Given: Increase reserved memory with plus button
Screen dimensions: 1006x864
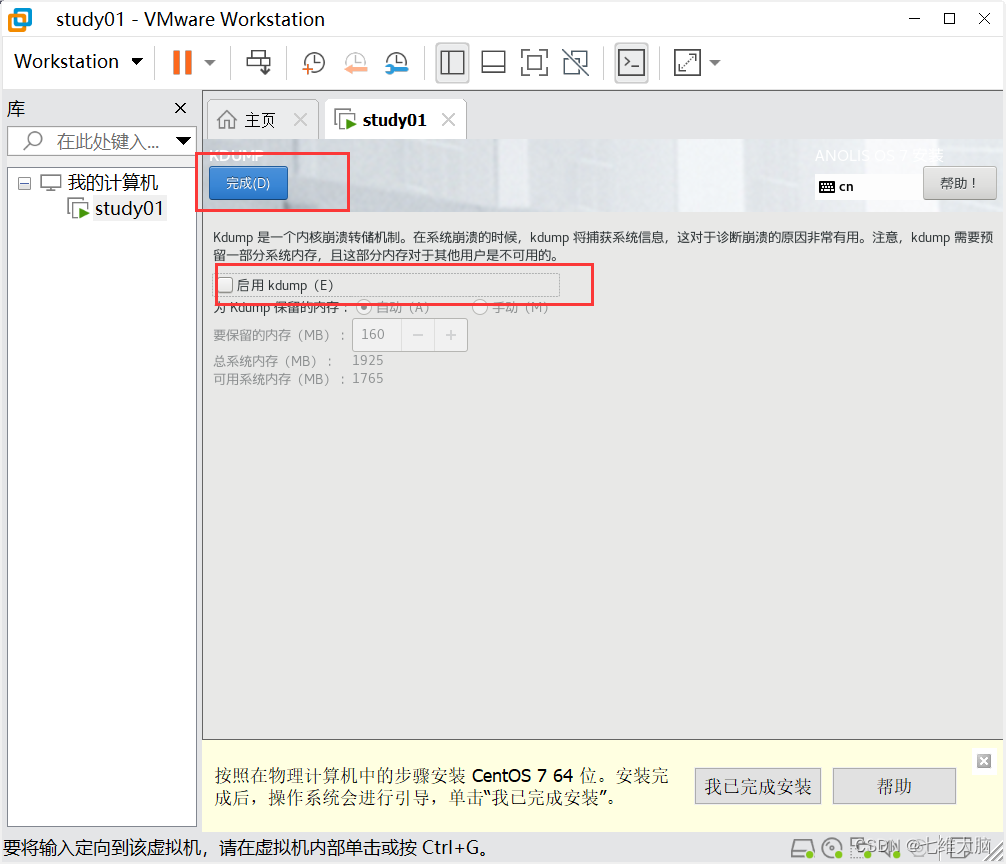Looking at the screenshot, I should pyautogui.click(x=451, y=335).
